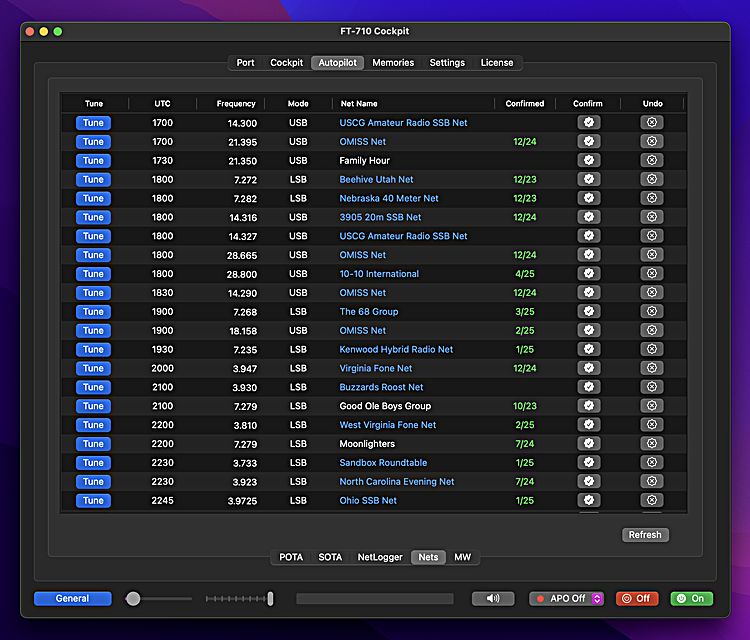Screen dimensions: 750x640
Task: Open the Settings tab
Action: click(447, 63)
